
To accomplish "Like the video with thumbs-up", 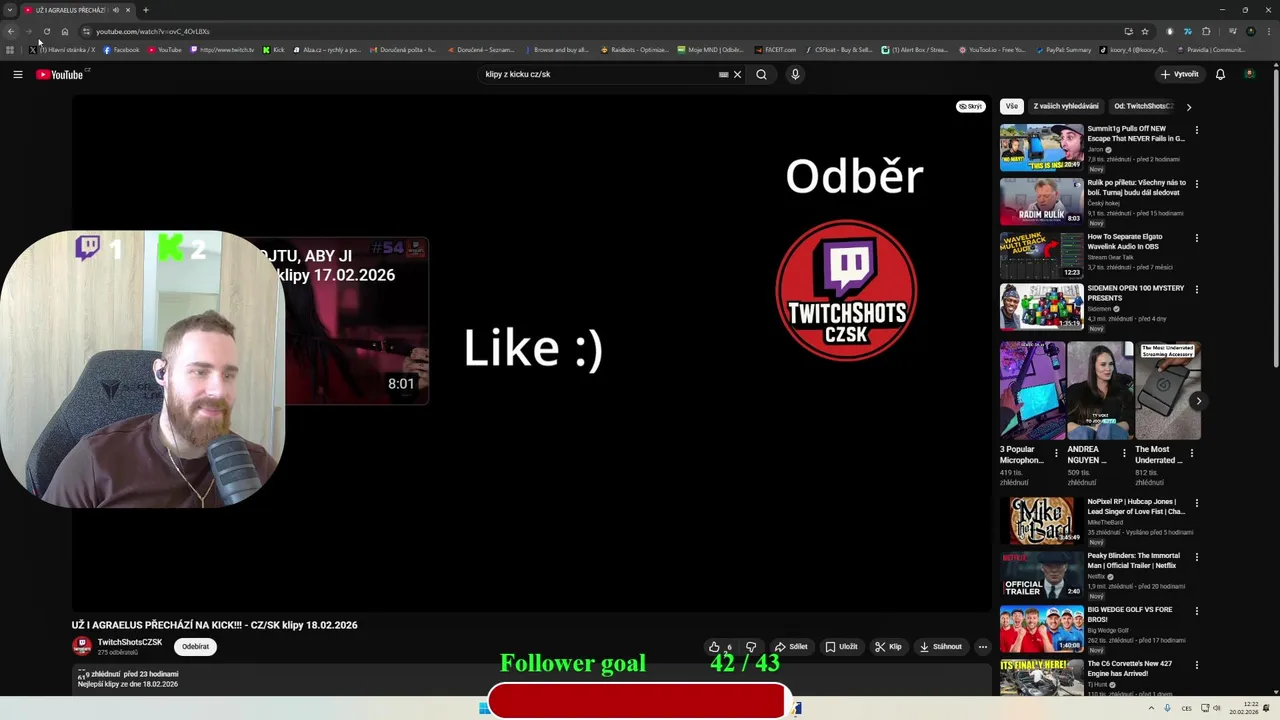I will (x=720, y=647).
